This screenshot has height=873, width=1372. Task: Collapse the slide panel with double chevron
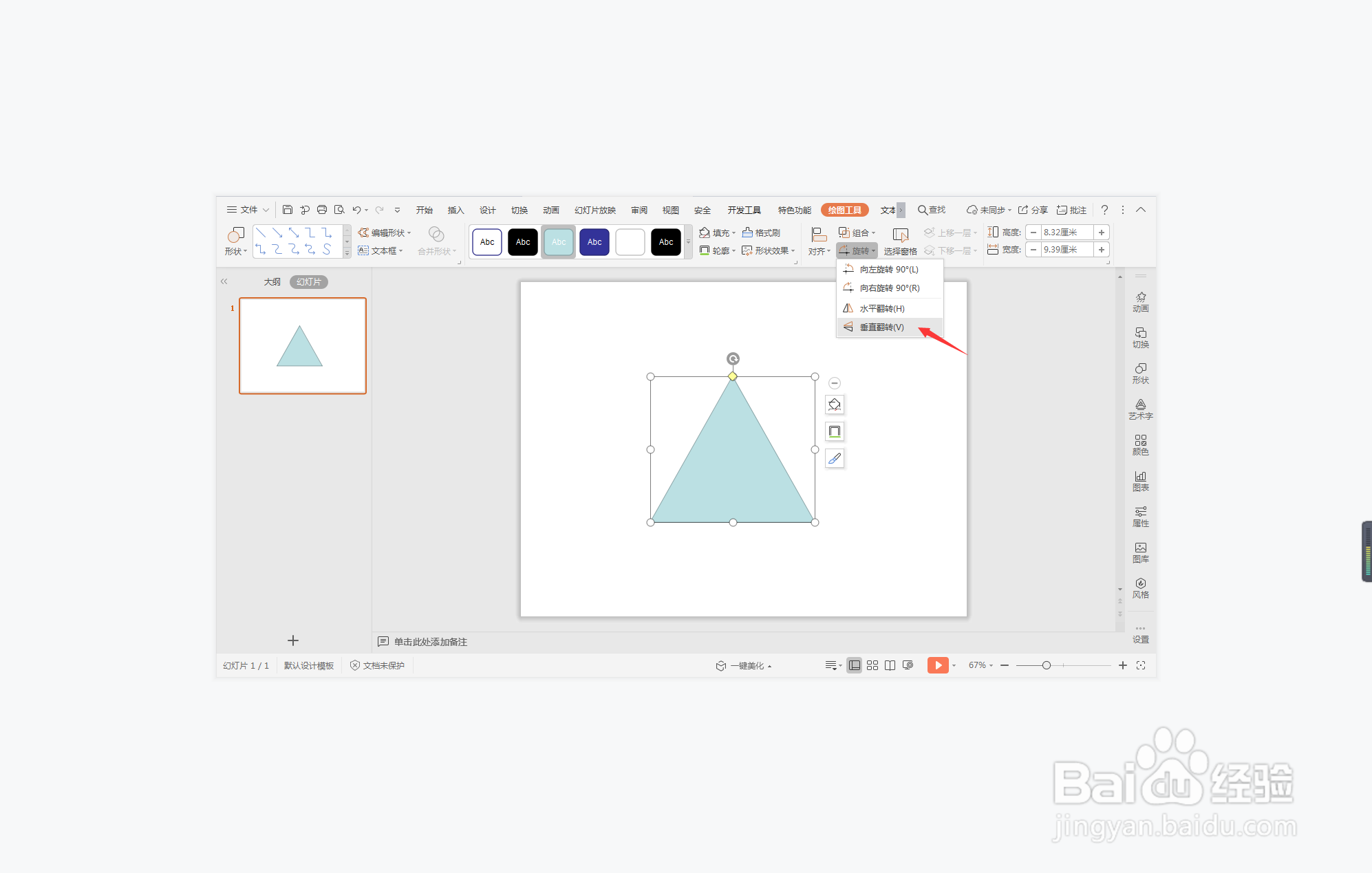pos(224,281)
